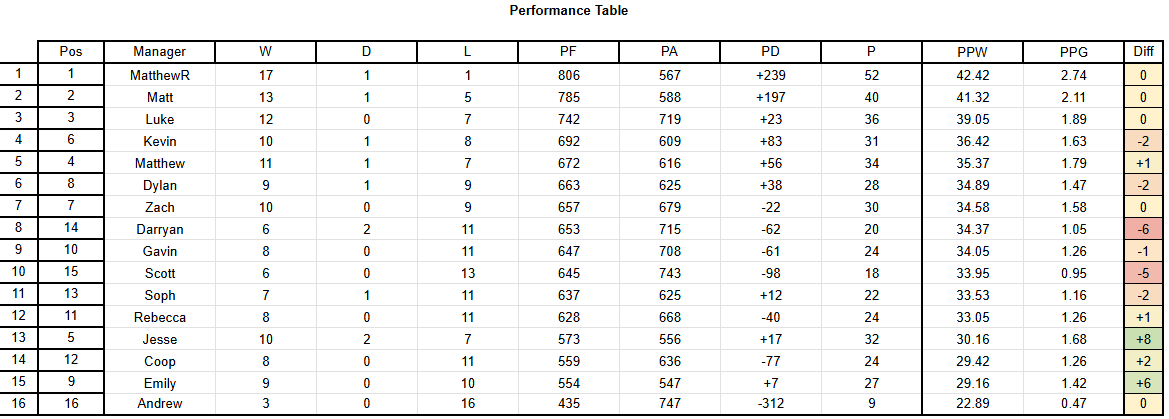Click Darryan's red -6 Diff cell
Viewport: 1169px width, 419px height.
1141,229
